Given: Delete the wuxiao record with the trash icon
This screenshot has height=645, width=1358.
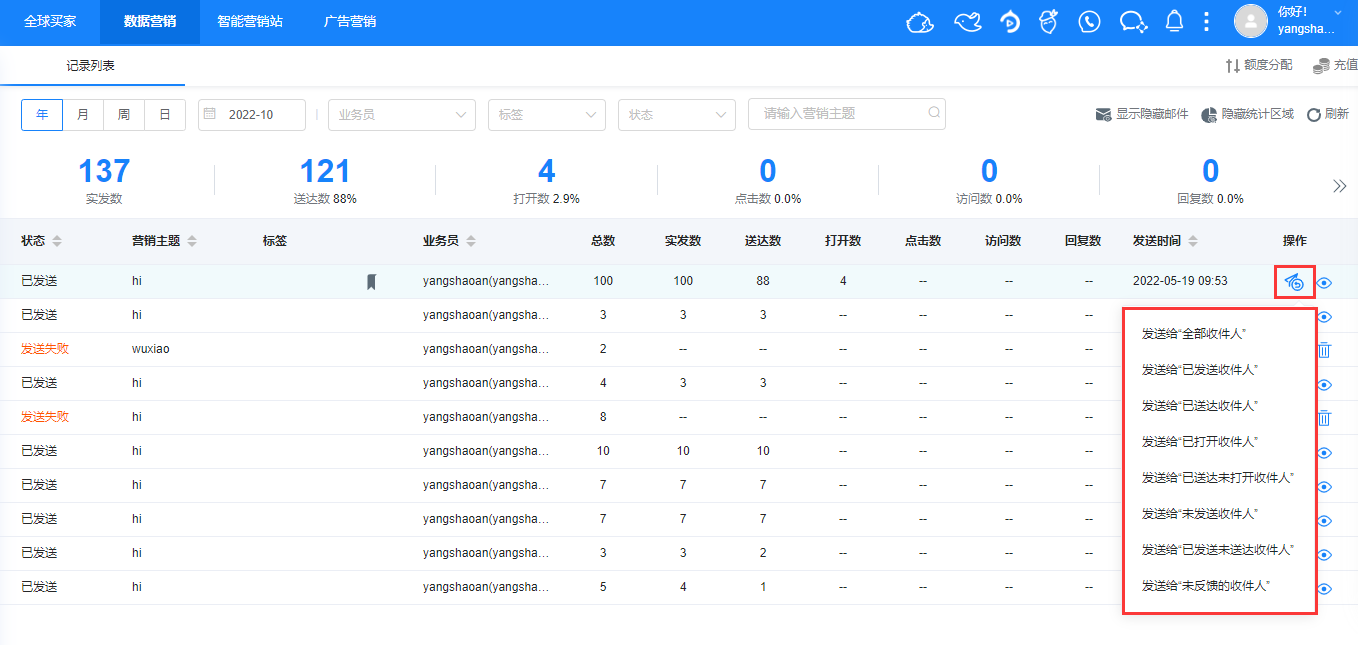Looking at the screenshot, I should (x=1324, y=350).
